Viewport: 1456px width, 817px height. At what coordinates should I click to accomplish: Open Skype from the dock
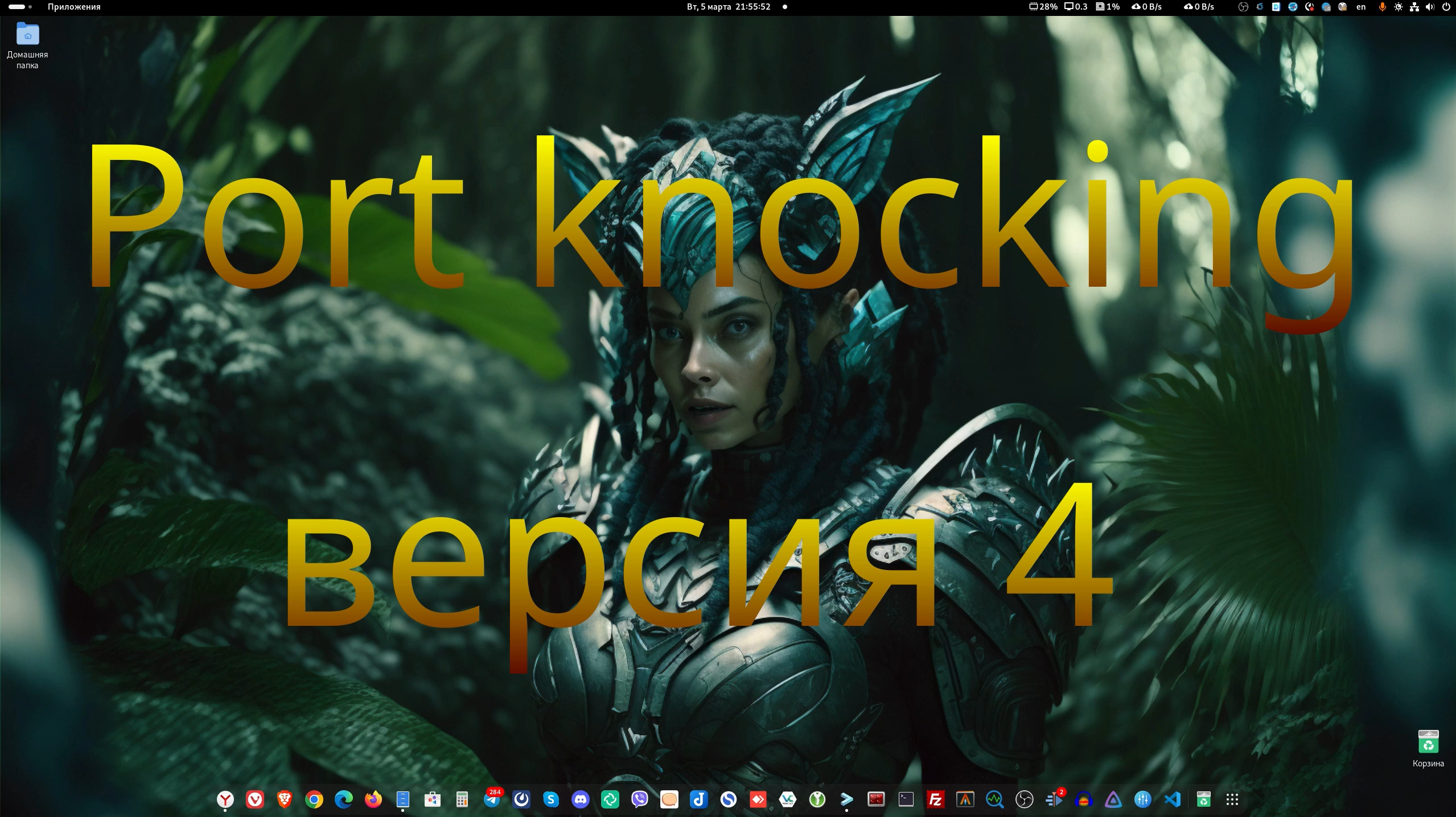click(551, 799)
